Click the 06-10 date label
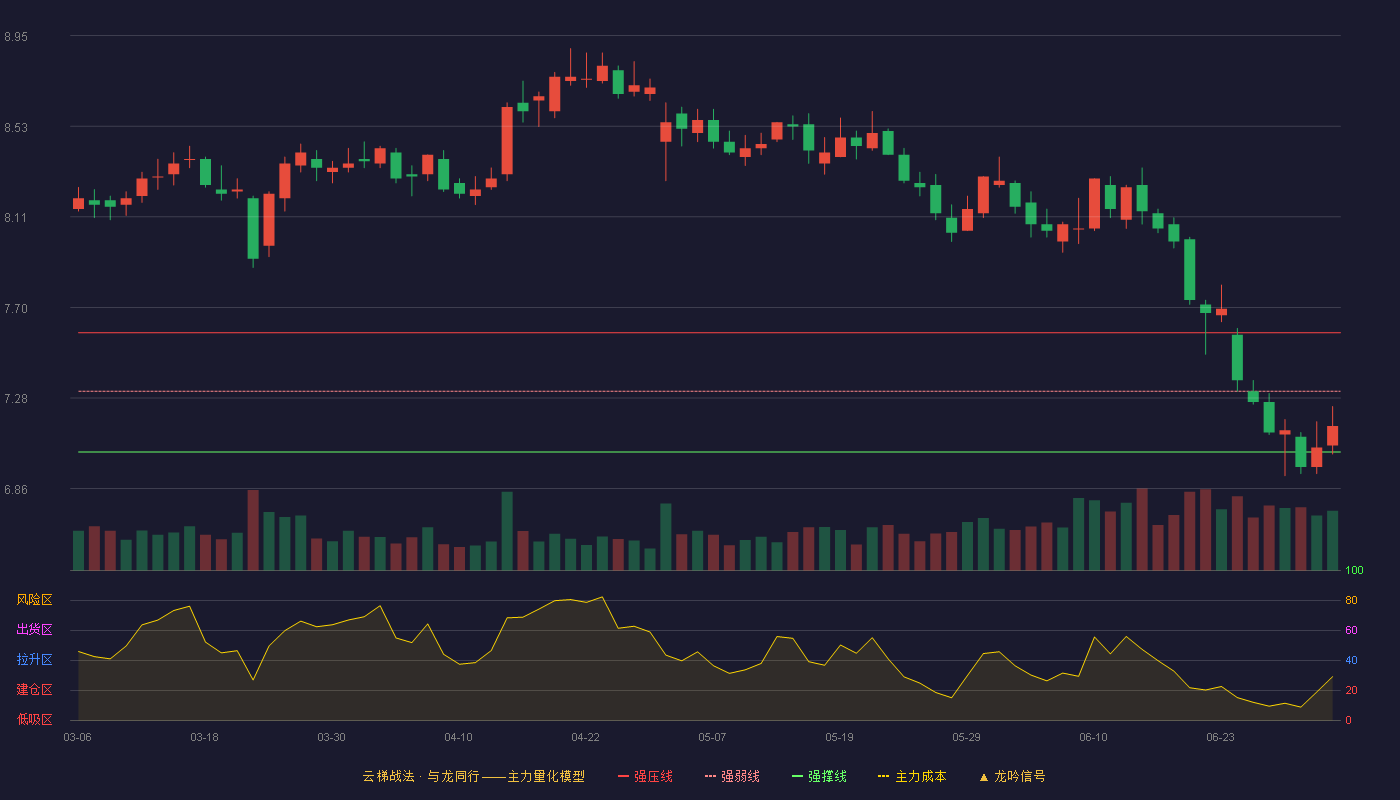The height and width of the screenshot is (800, 1400). [x=1093, y=737]
